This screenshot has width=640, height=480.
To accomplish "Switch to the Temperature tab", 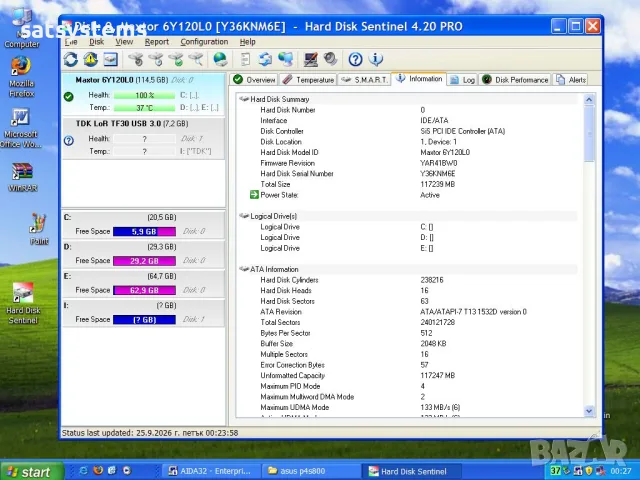I will pos(309,80).
